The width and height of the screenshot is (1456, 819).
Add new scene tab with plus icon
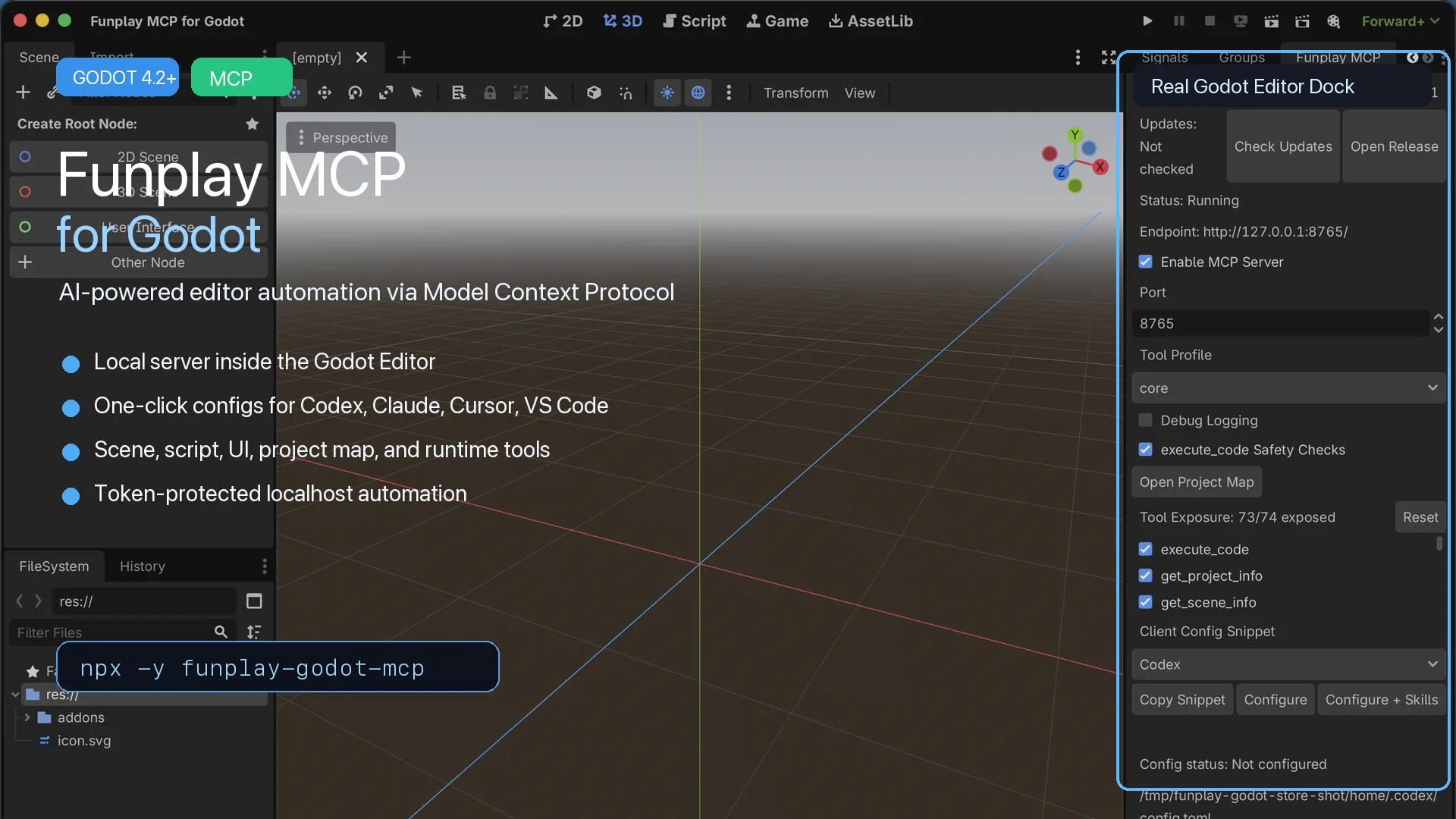(x=404, y=58)
